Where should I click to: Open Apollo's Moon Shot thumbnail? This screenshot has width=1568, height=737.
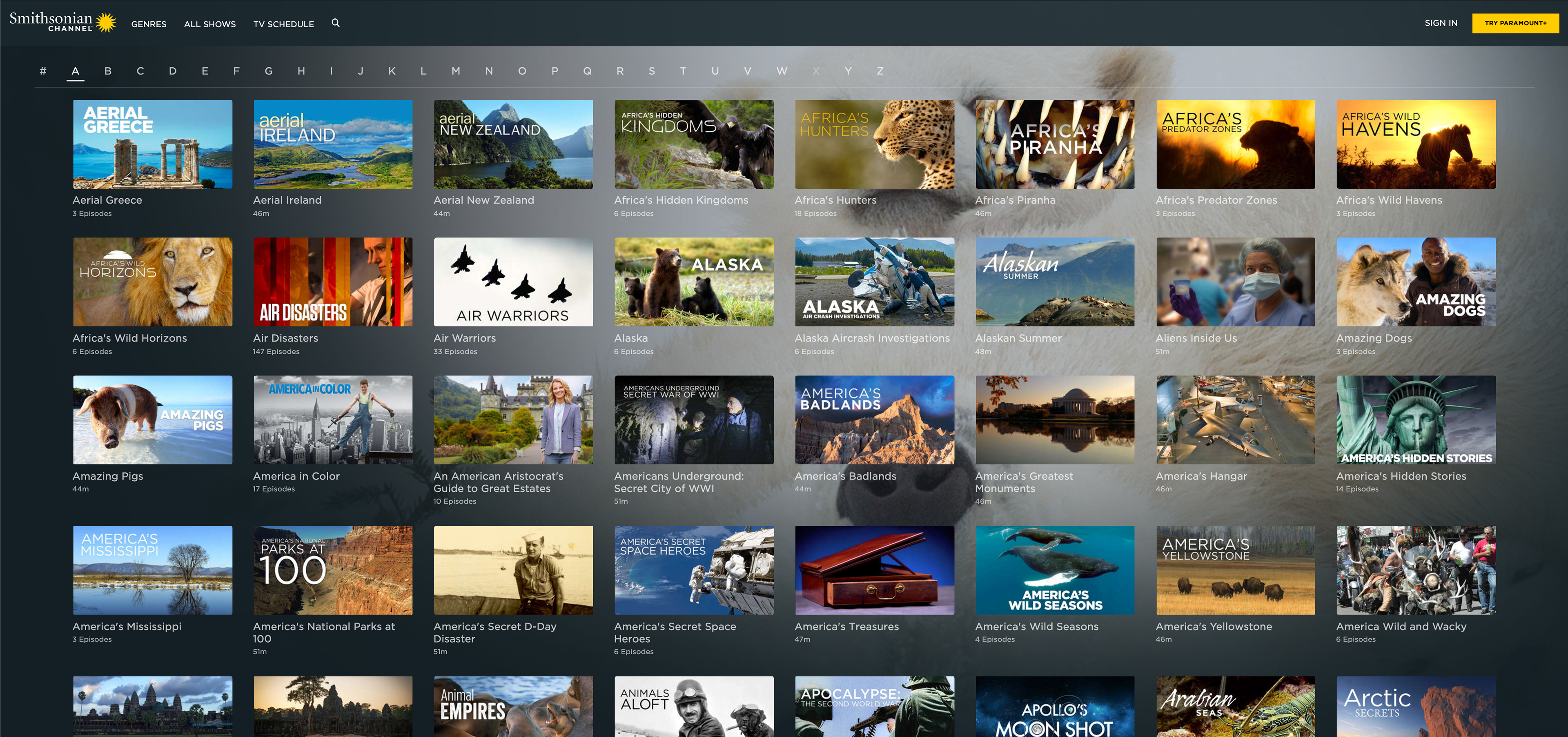click(1055, 706)
